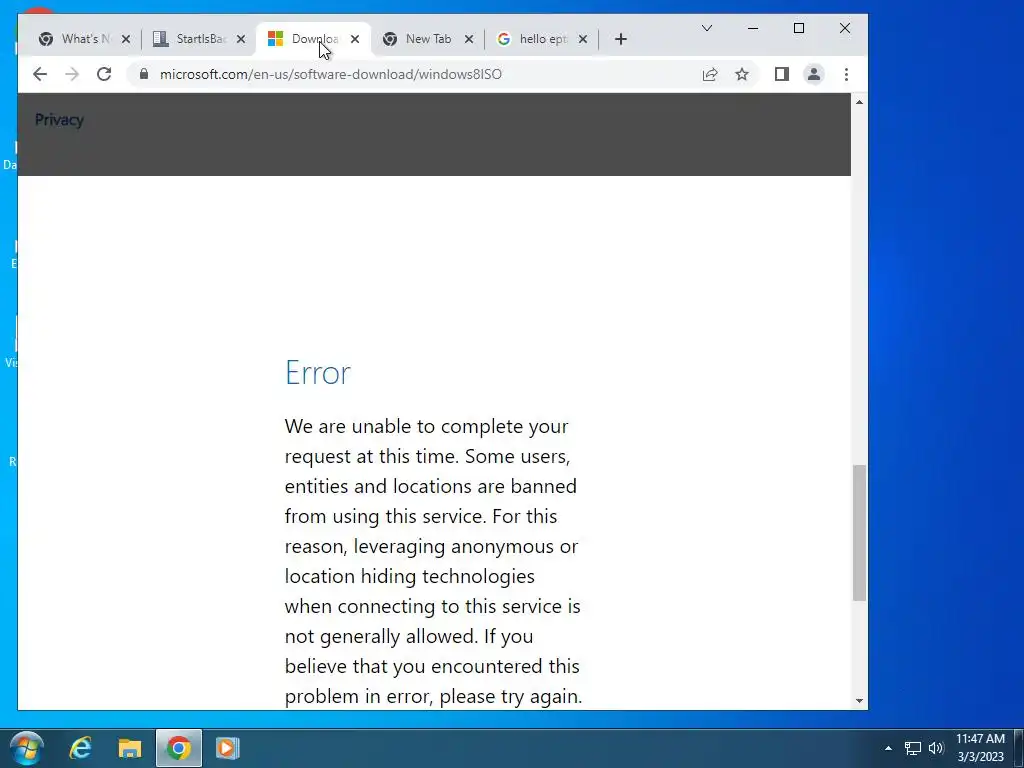The width and height of the screenshot is (1024, 768).
Task: Click the scrollbar down arrow
Action: (x=859, y=701)
